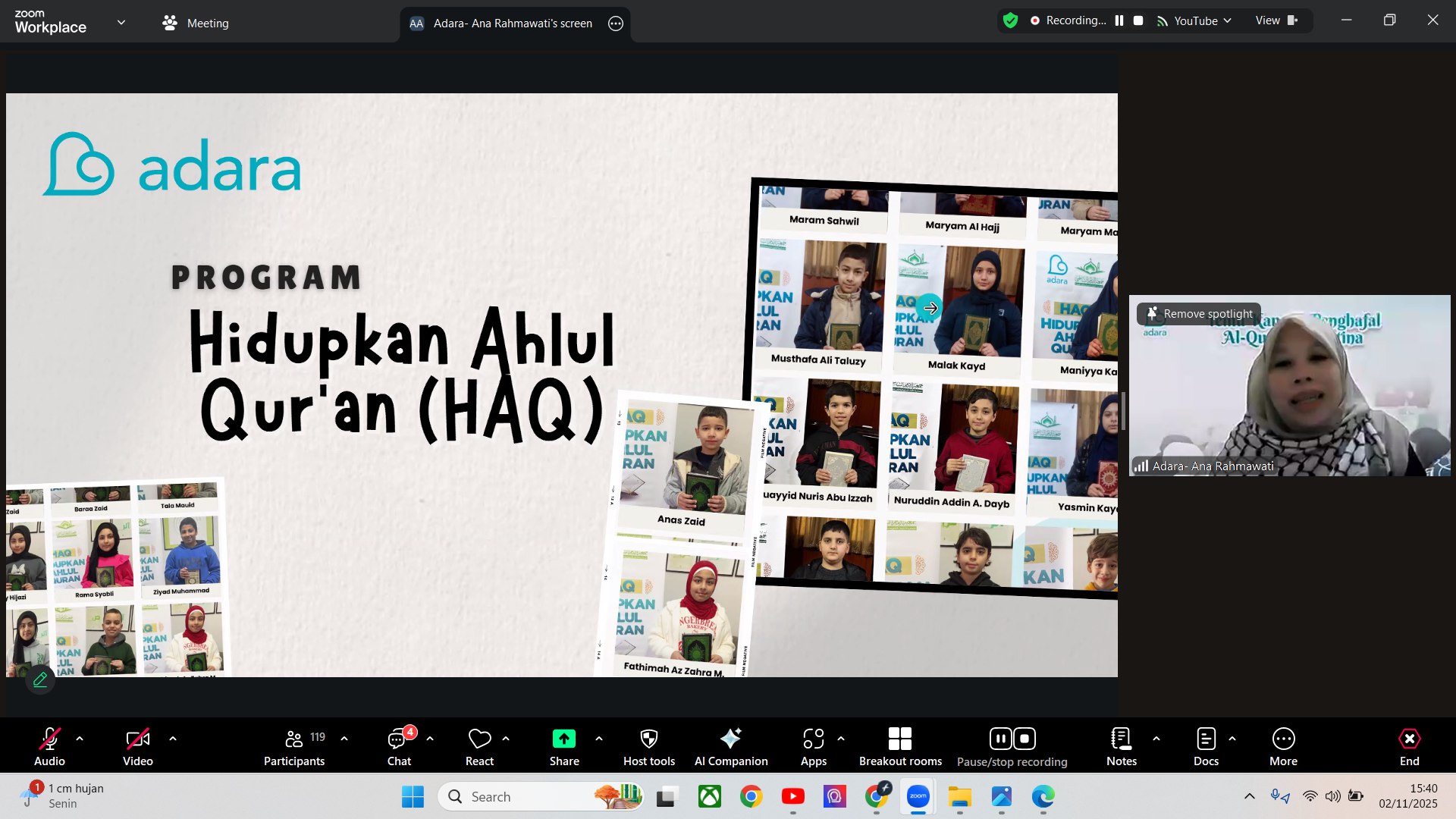Screen dimensions: 1456x819
Task: Expand the YouTube livestream dropdown
Action: click(x=1227, y=21)
